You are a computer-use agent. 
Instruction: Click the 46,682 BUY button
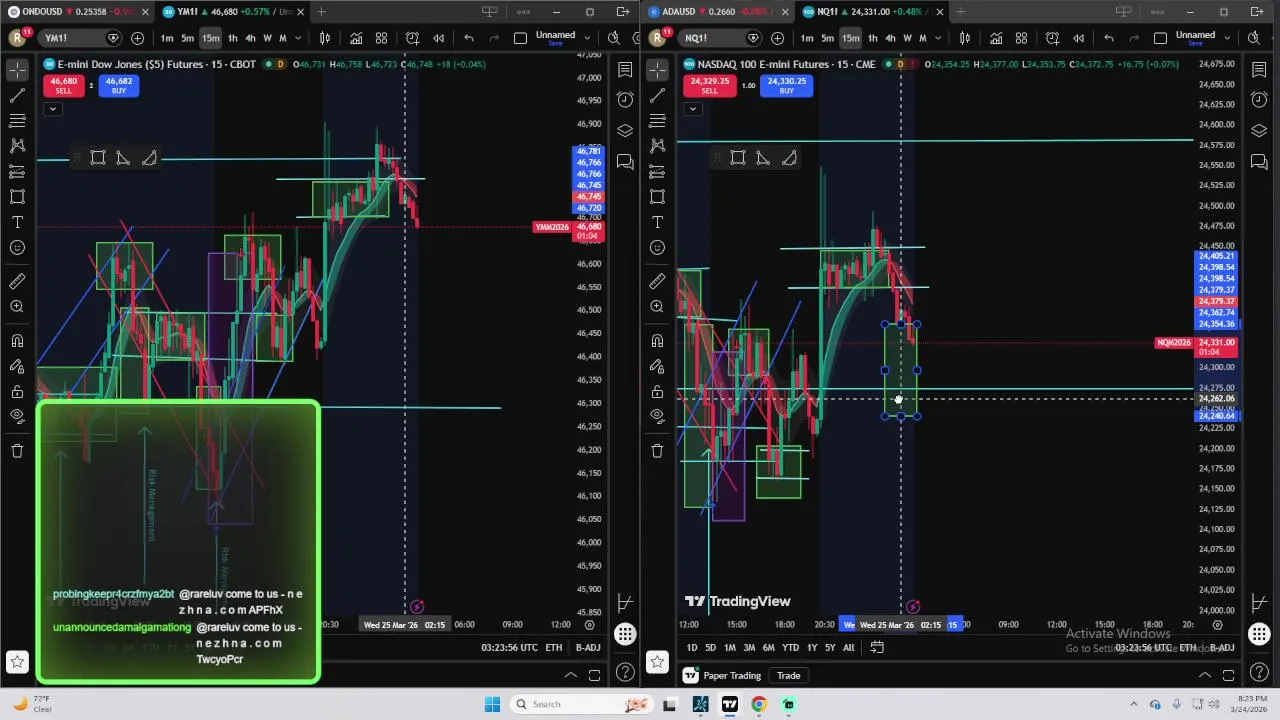118,86
